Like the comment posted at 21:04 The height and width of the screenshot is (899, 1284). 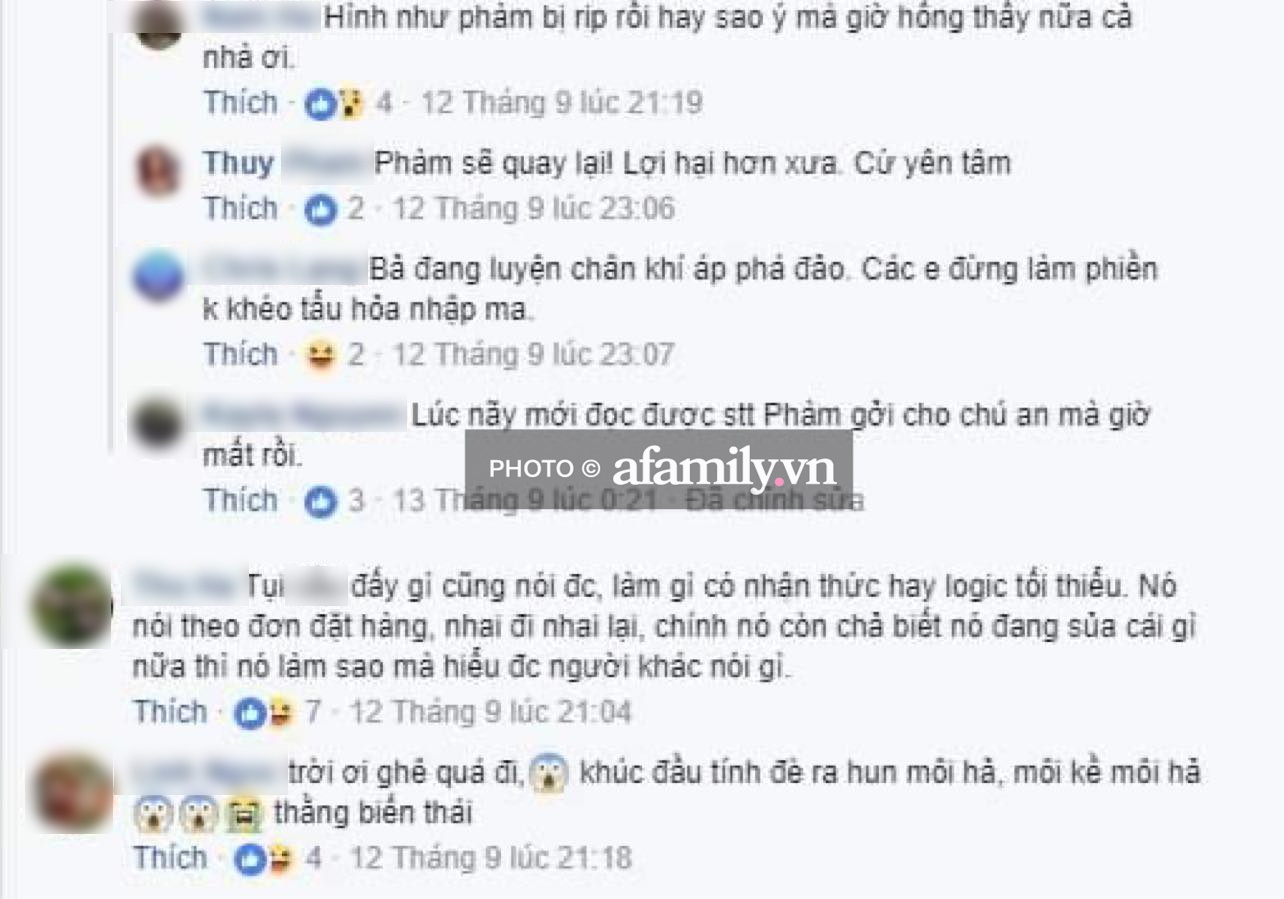(171, 713)
